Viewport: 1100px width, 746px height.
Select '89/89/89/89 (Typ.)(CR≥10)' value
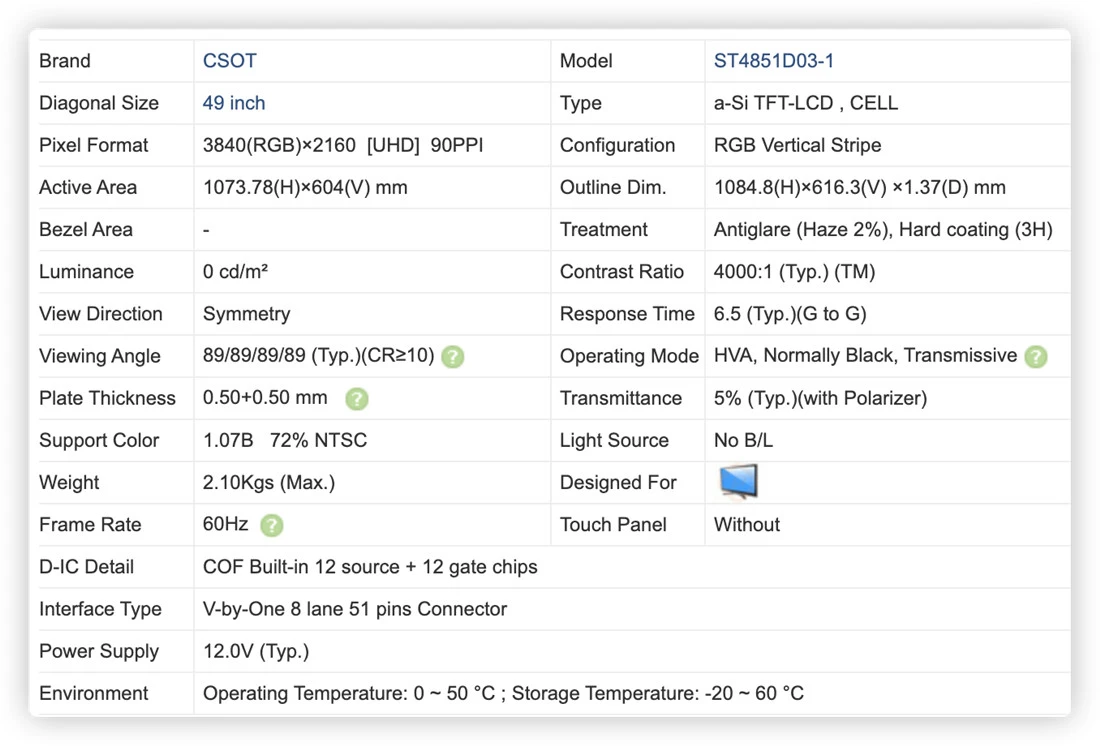click(318, 356)
